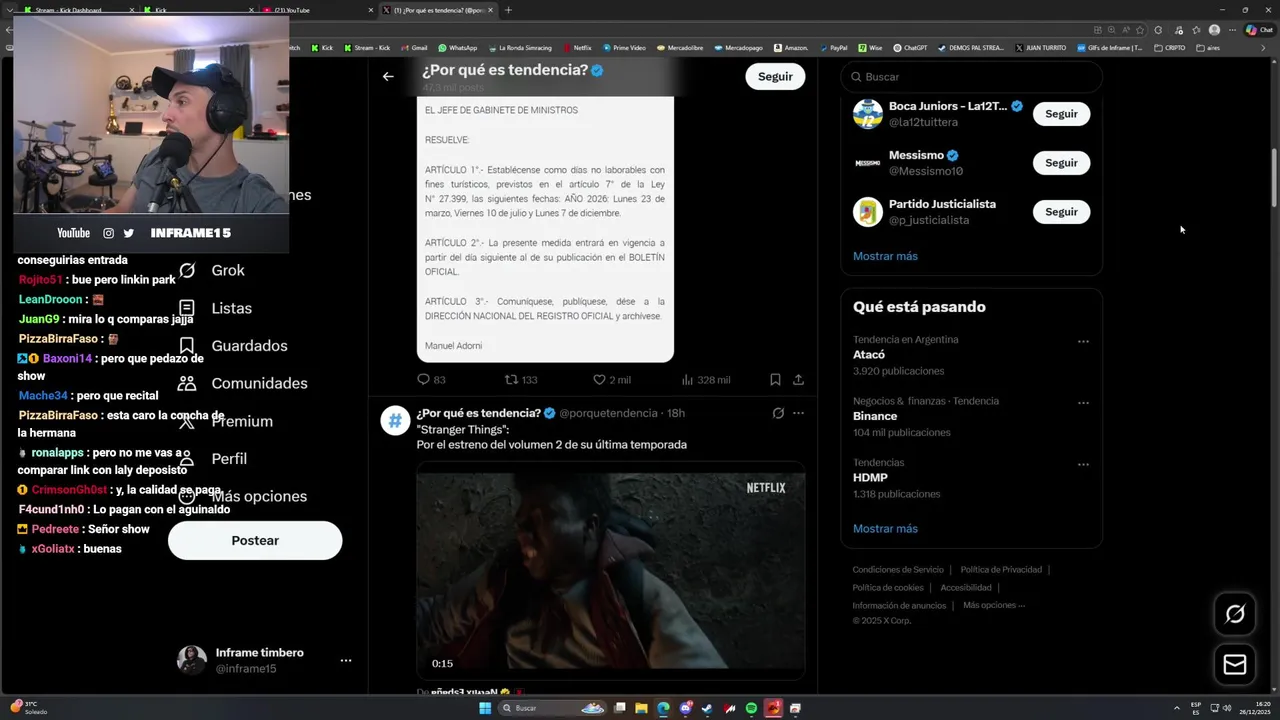This screenshot has width=1280, height=720.
Task: Open Grok actions icon on Stranger Things tweet
Action: [778, 413]
